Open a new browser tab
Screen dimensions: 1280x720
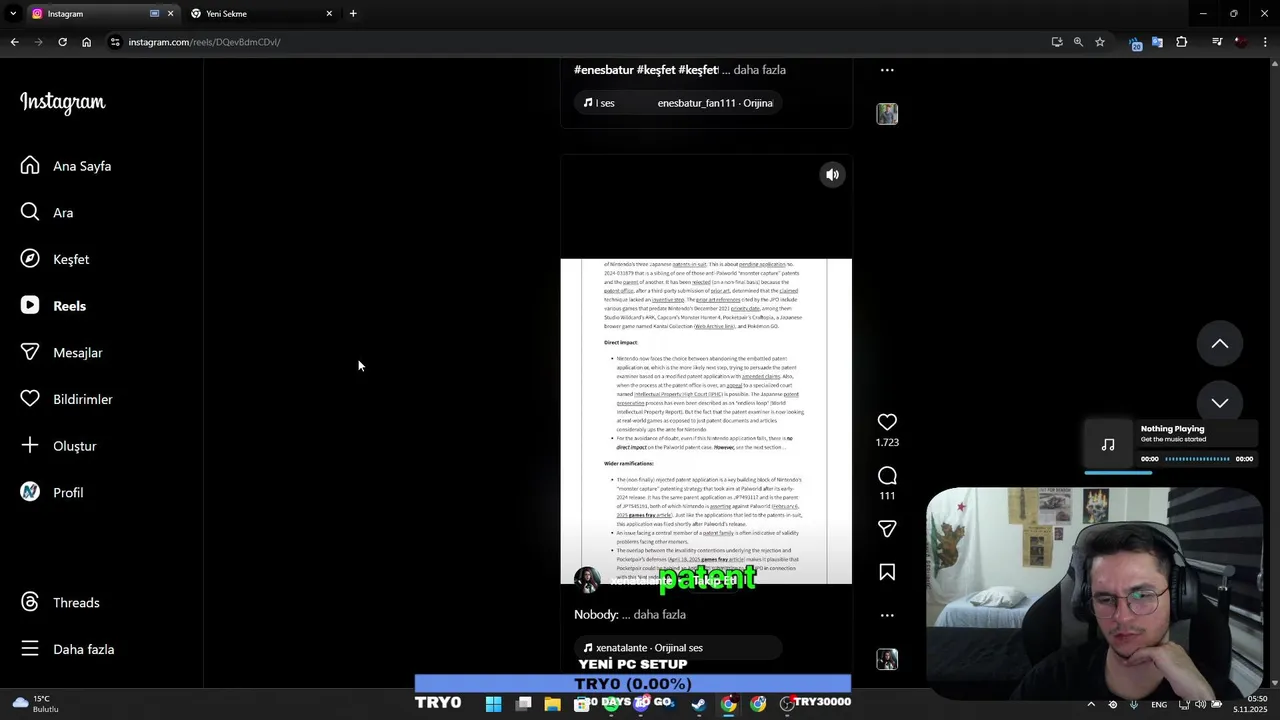tap(353, 14)
